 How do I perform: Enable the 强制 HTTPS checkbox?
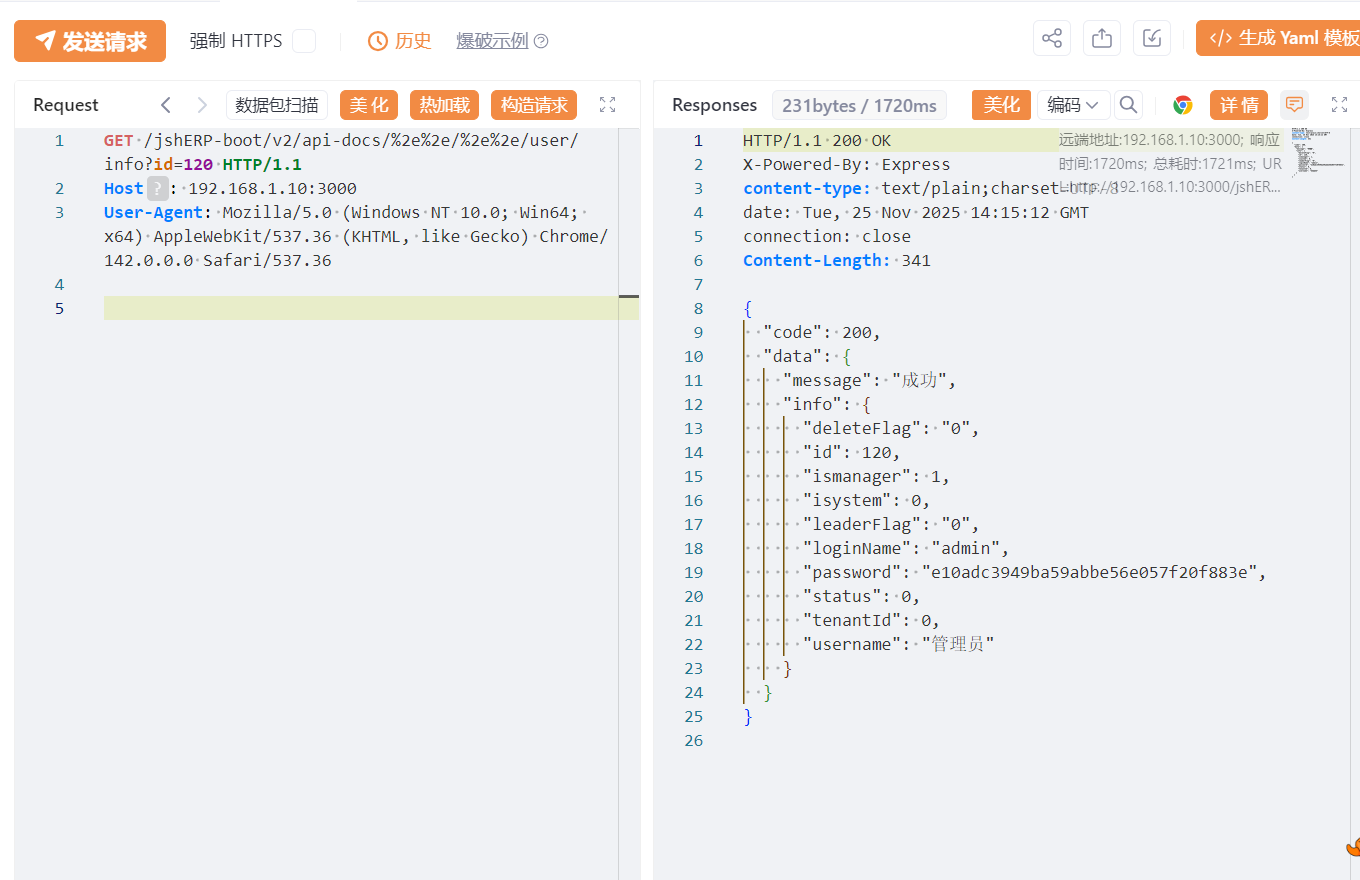[304, 41]
